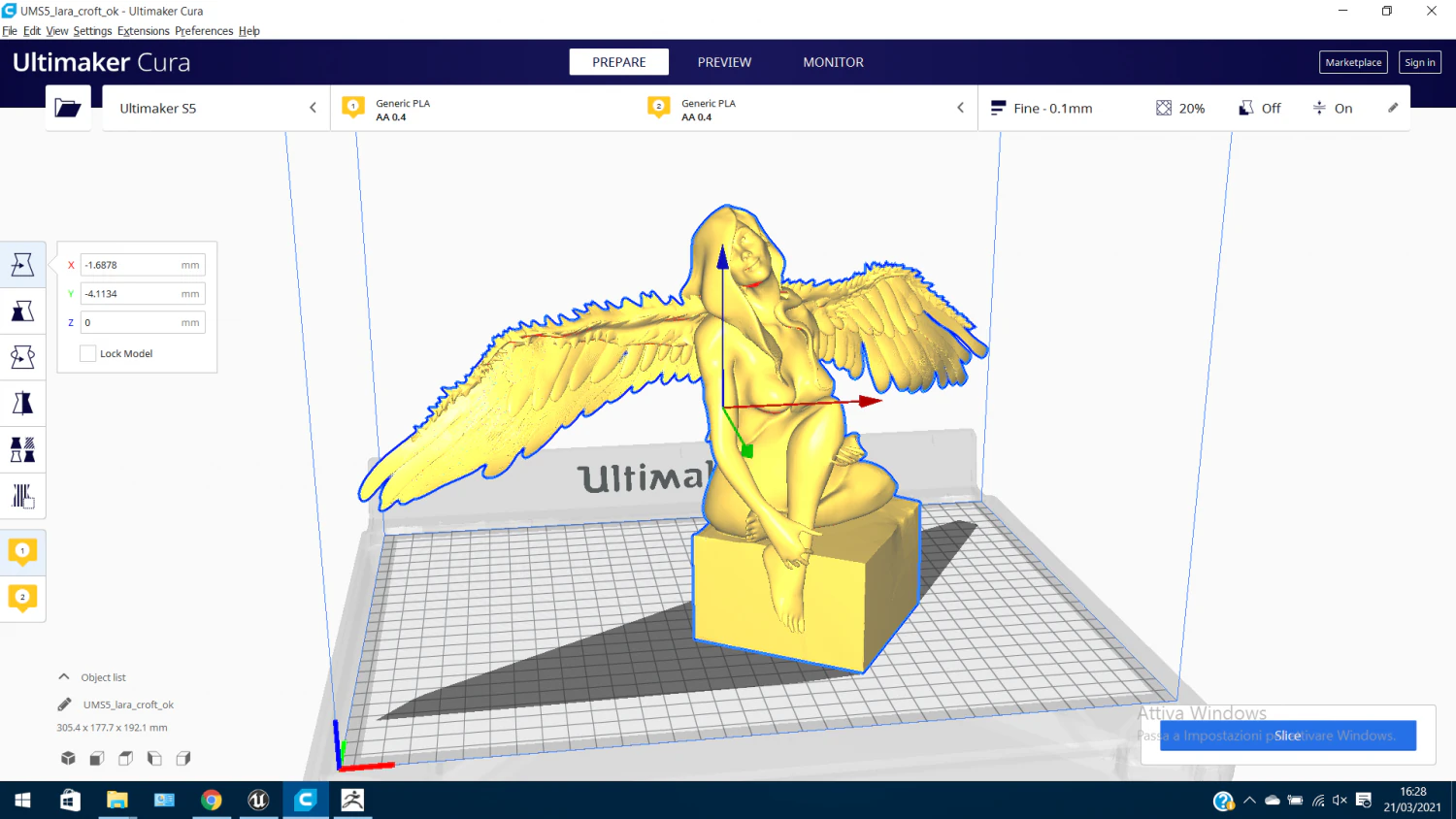Image resolution: width=1456 pixels, height=819 pixels.
Task: Switch to front view cube icon
Action: (97, 758)
